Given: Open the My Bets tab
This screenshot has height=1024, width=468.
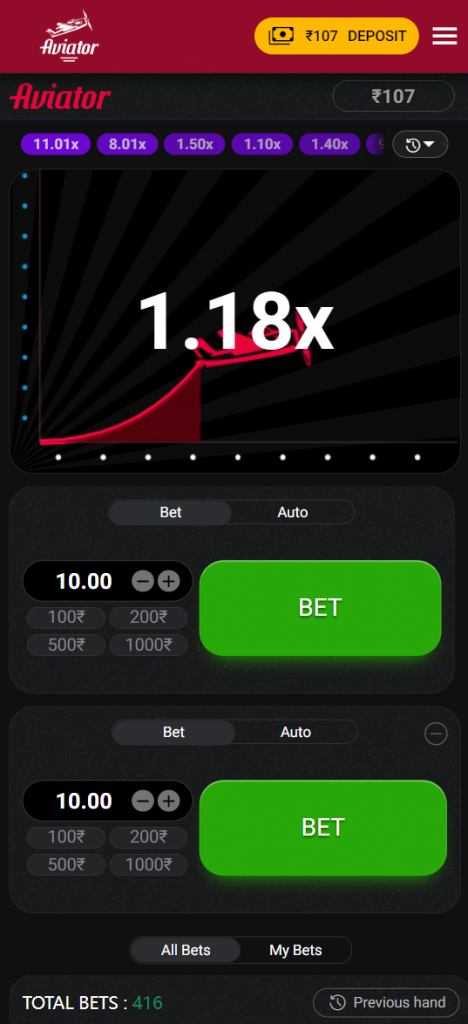Looking at the screenshot, I should (x=296, y=950).
